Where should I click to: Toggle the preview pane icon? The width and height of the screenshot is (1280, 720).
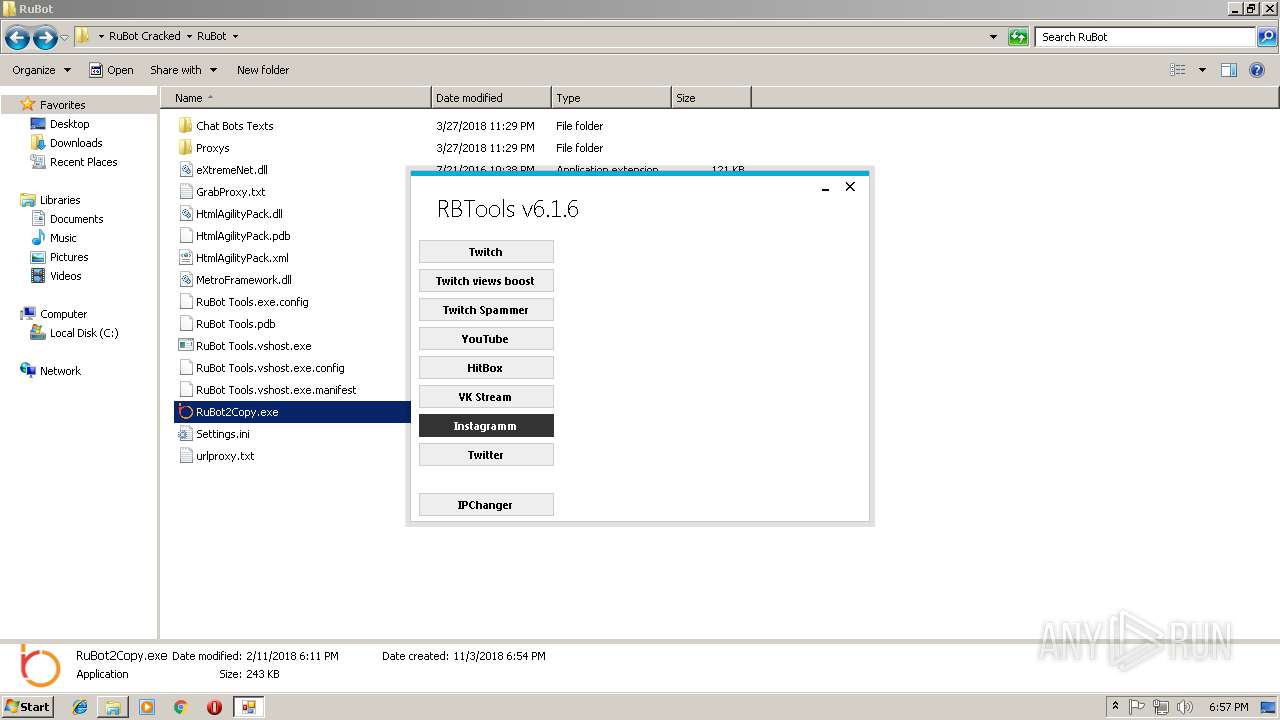(1229, 70)
